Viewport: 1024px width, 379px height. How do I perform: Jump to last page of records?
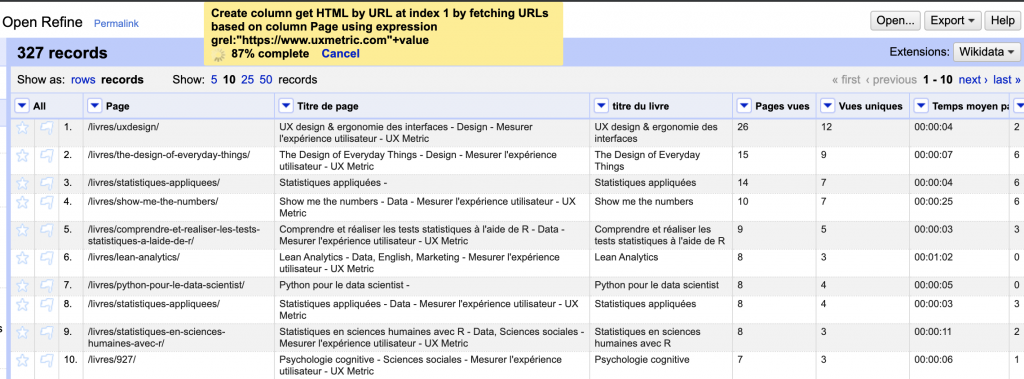[x=1007, y=80]
